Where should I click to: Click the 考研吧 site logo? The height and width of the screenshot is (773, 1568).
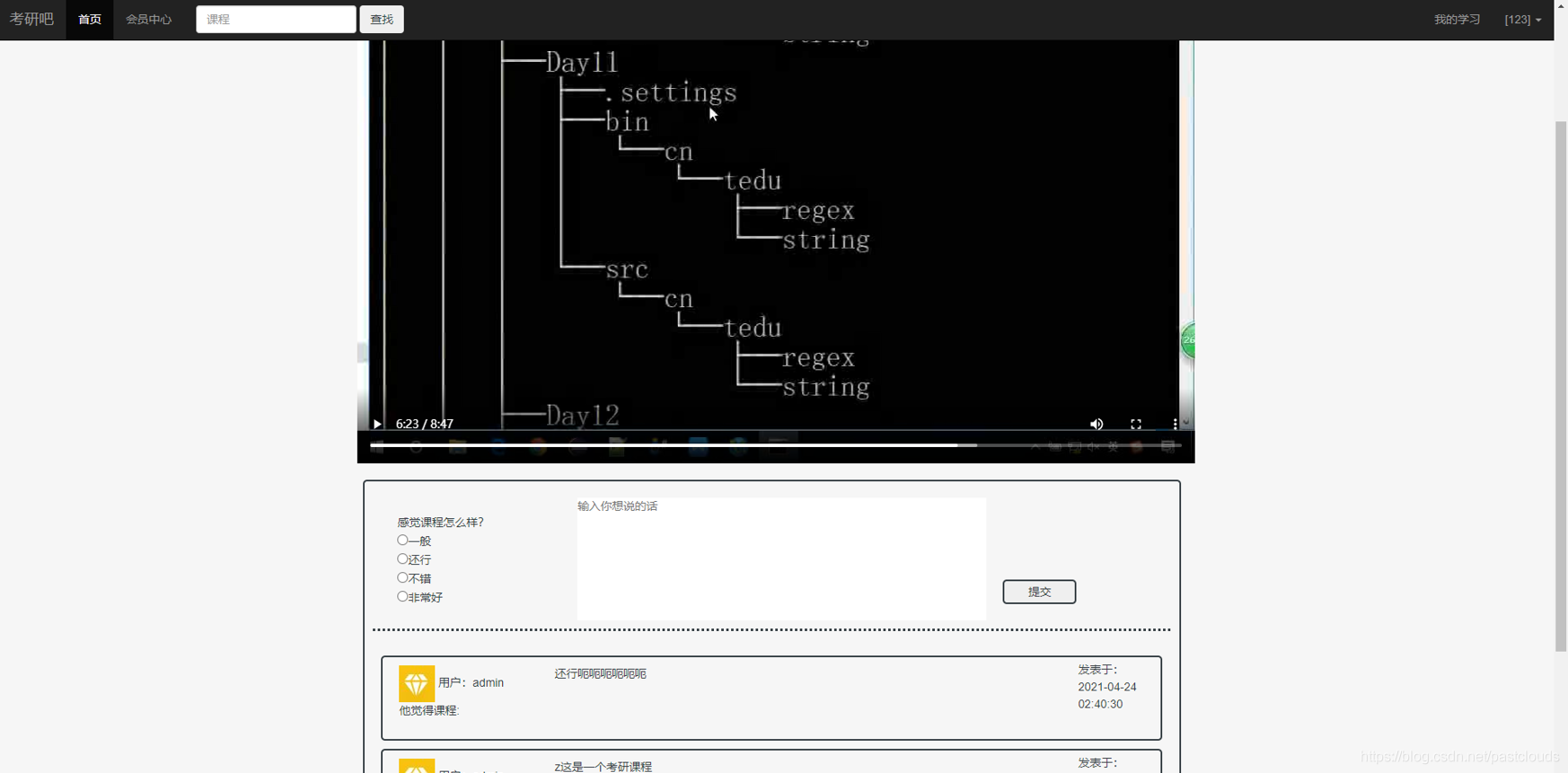32,19
